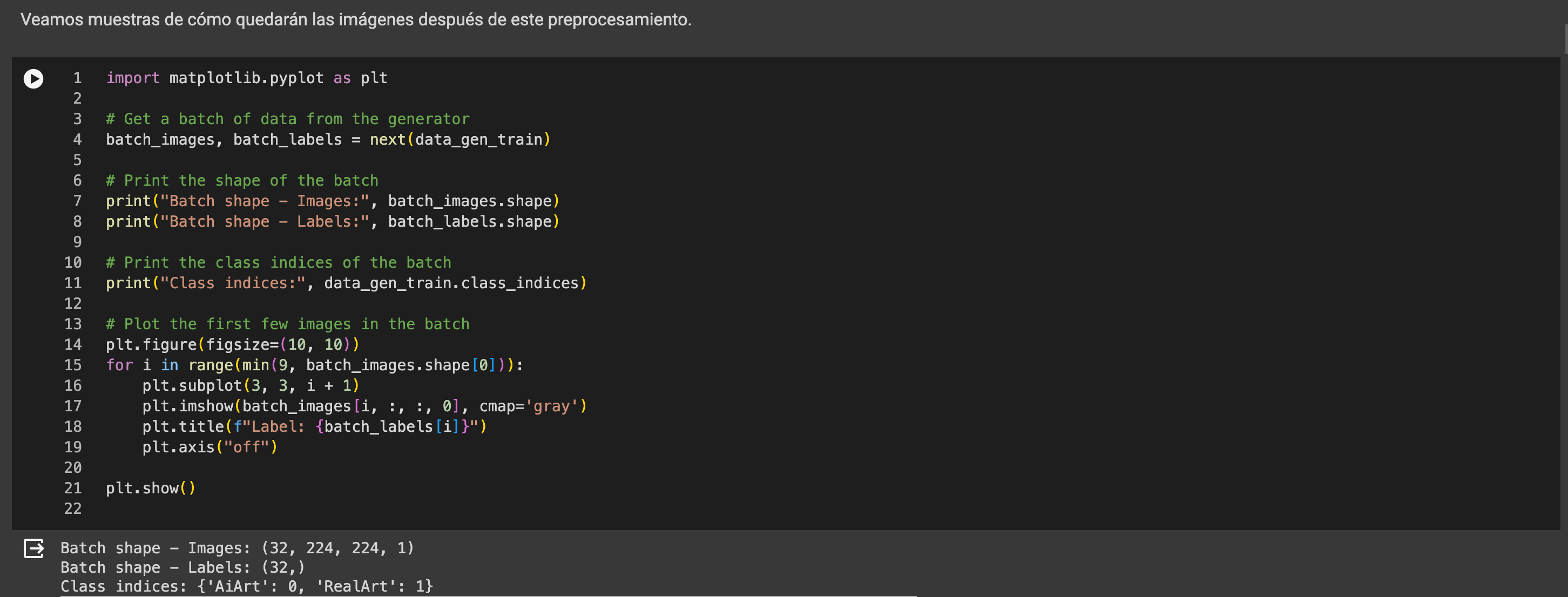Click the plt.title Label f-string line
The height and width of the screenshot is (597, 1568).
click(314, 427)
